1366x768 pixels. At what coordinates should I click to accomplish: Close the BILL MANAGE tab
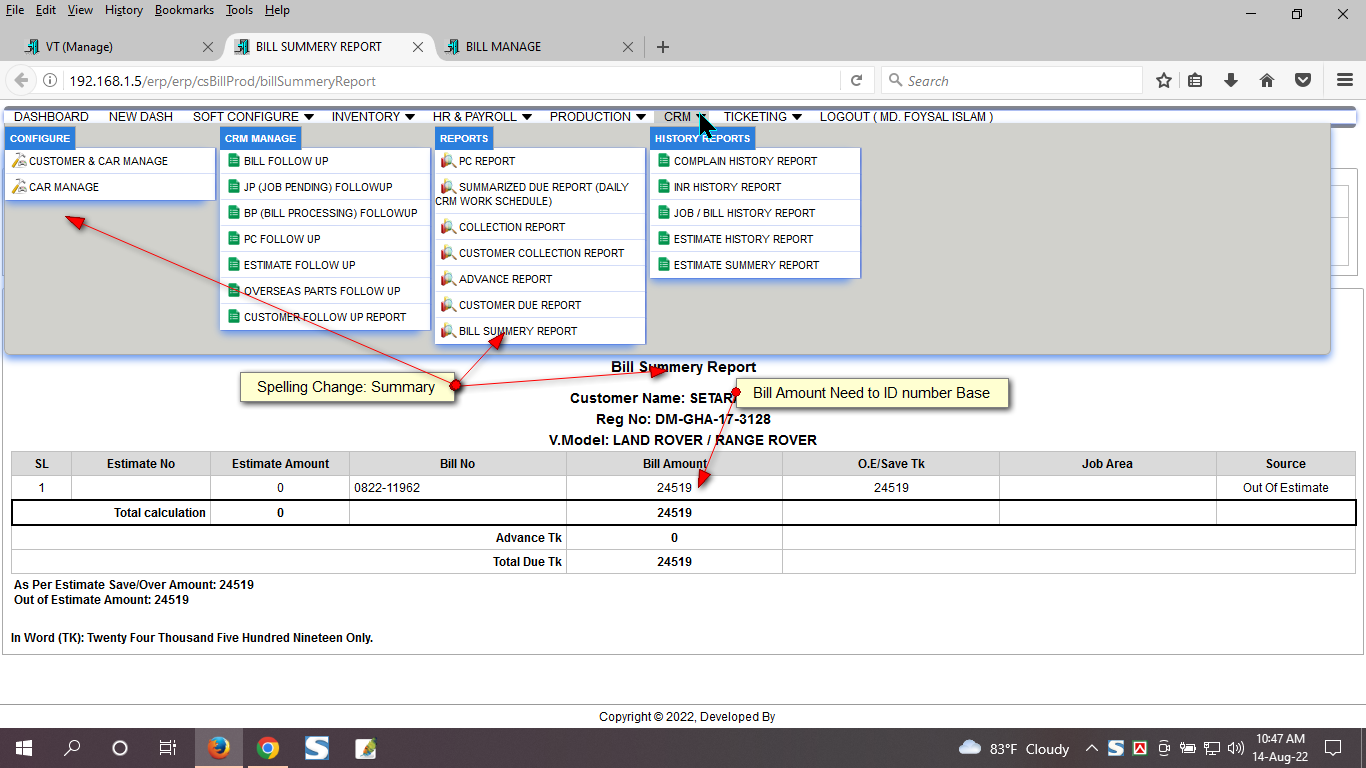coord(628,47)
